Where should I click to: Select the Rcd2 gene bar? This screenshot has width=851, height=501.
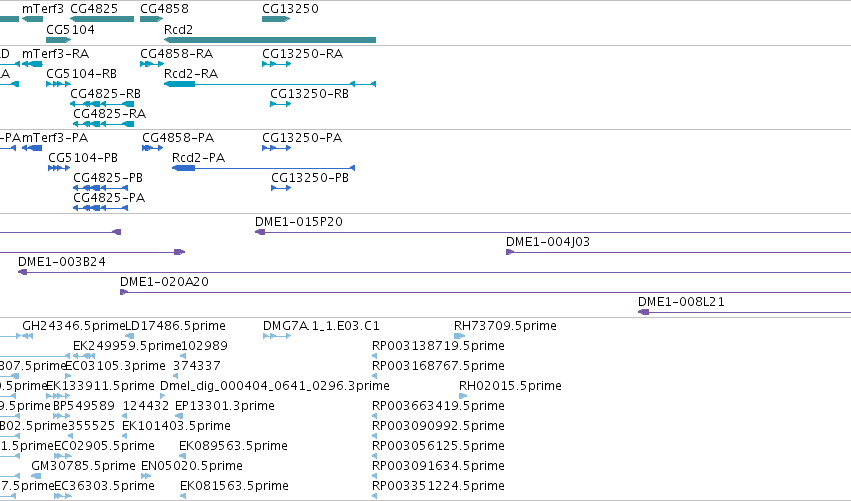(270, 40)
